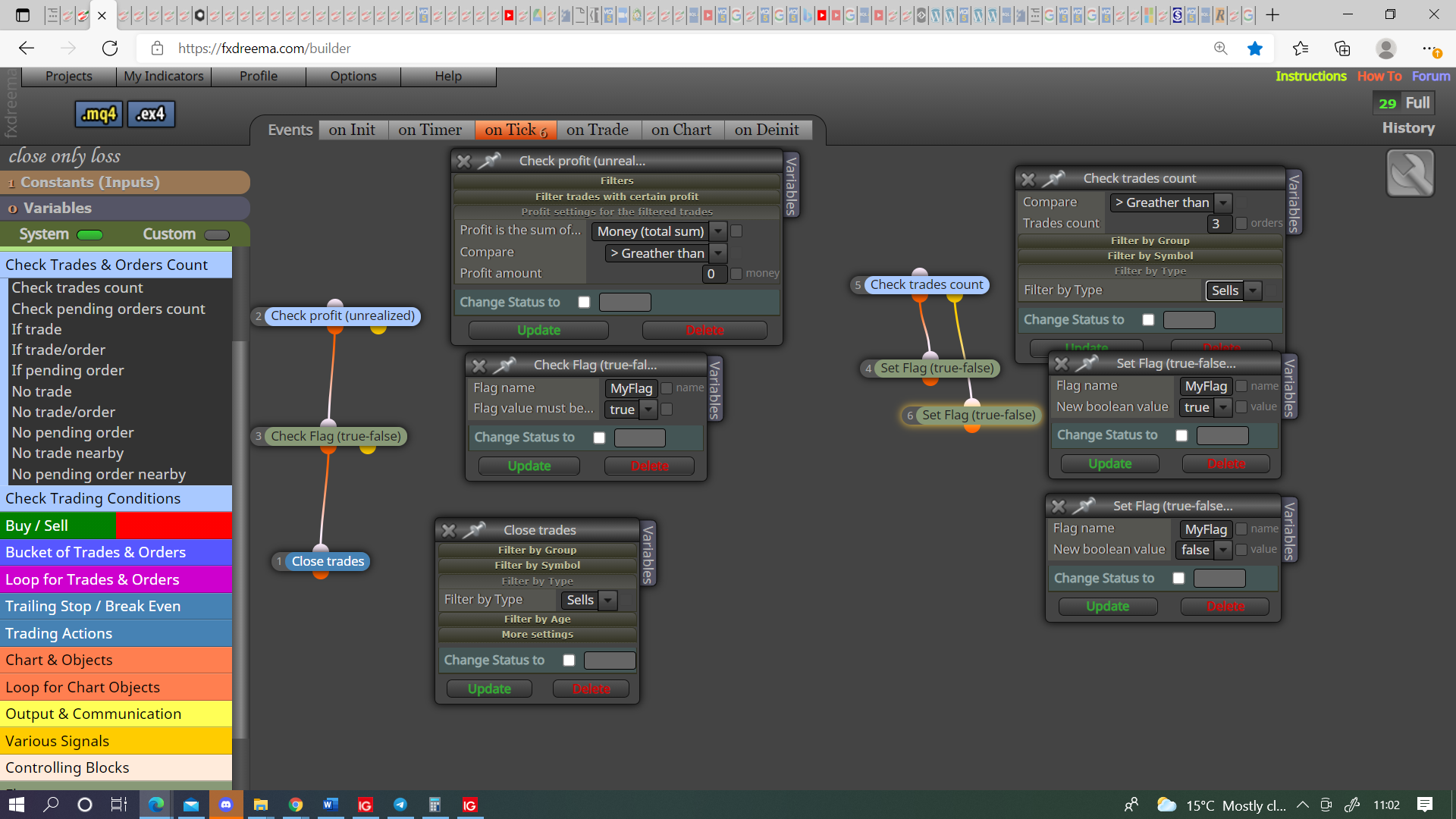Open Variables side tab of Check profit panel
Screen dimensions: 1456x819
pos(791,185)
